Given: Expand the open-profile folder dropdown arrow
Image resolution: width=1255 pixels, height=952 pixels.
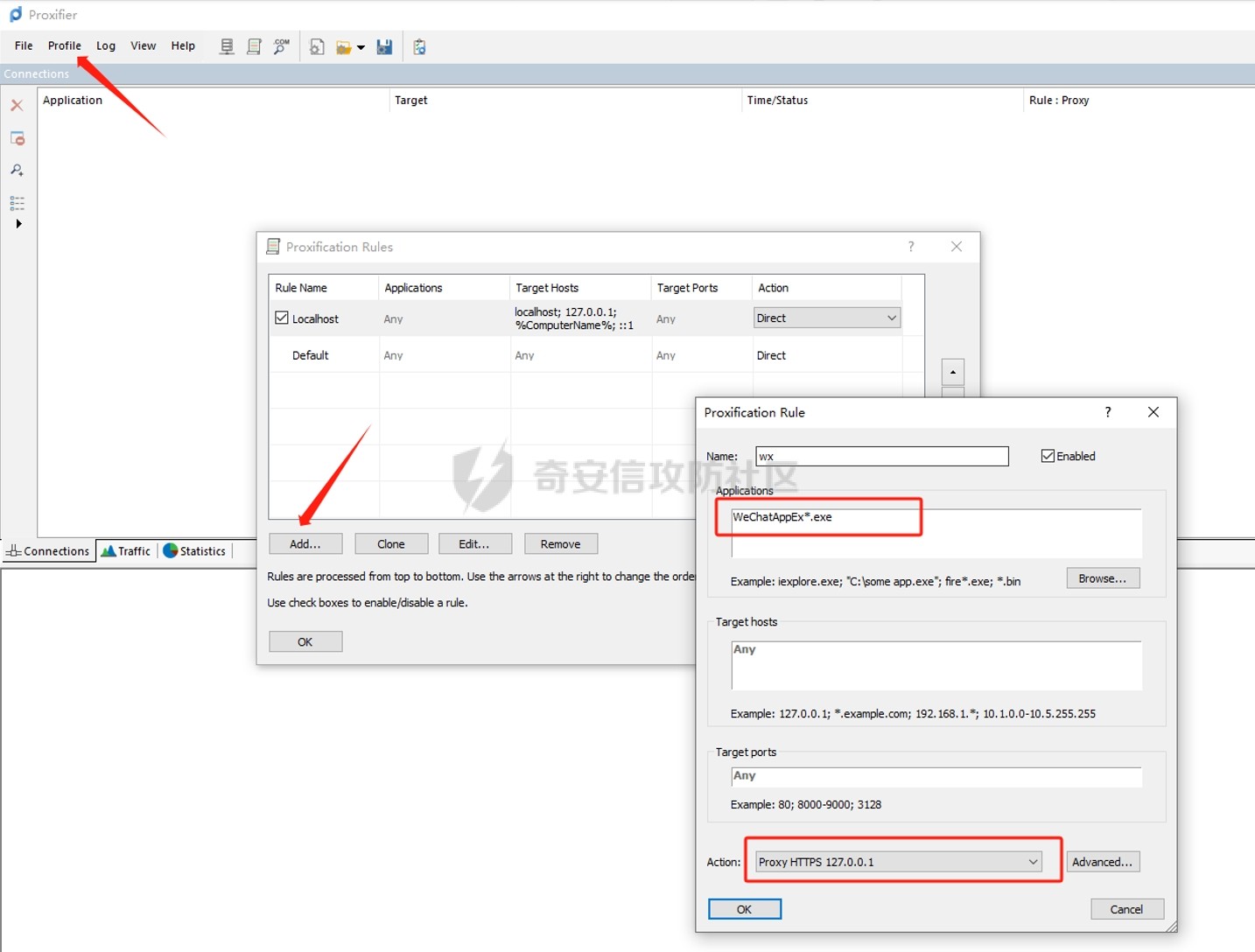Looking at the screenshot, I should [x=361, y=48].
